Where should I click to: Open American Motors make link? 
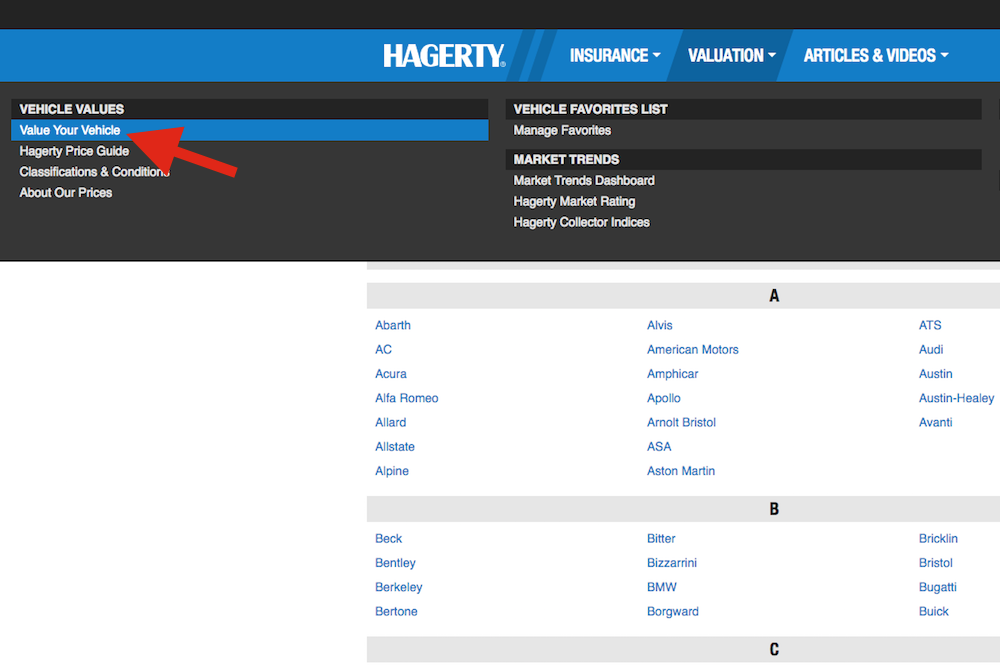693,350
